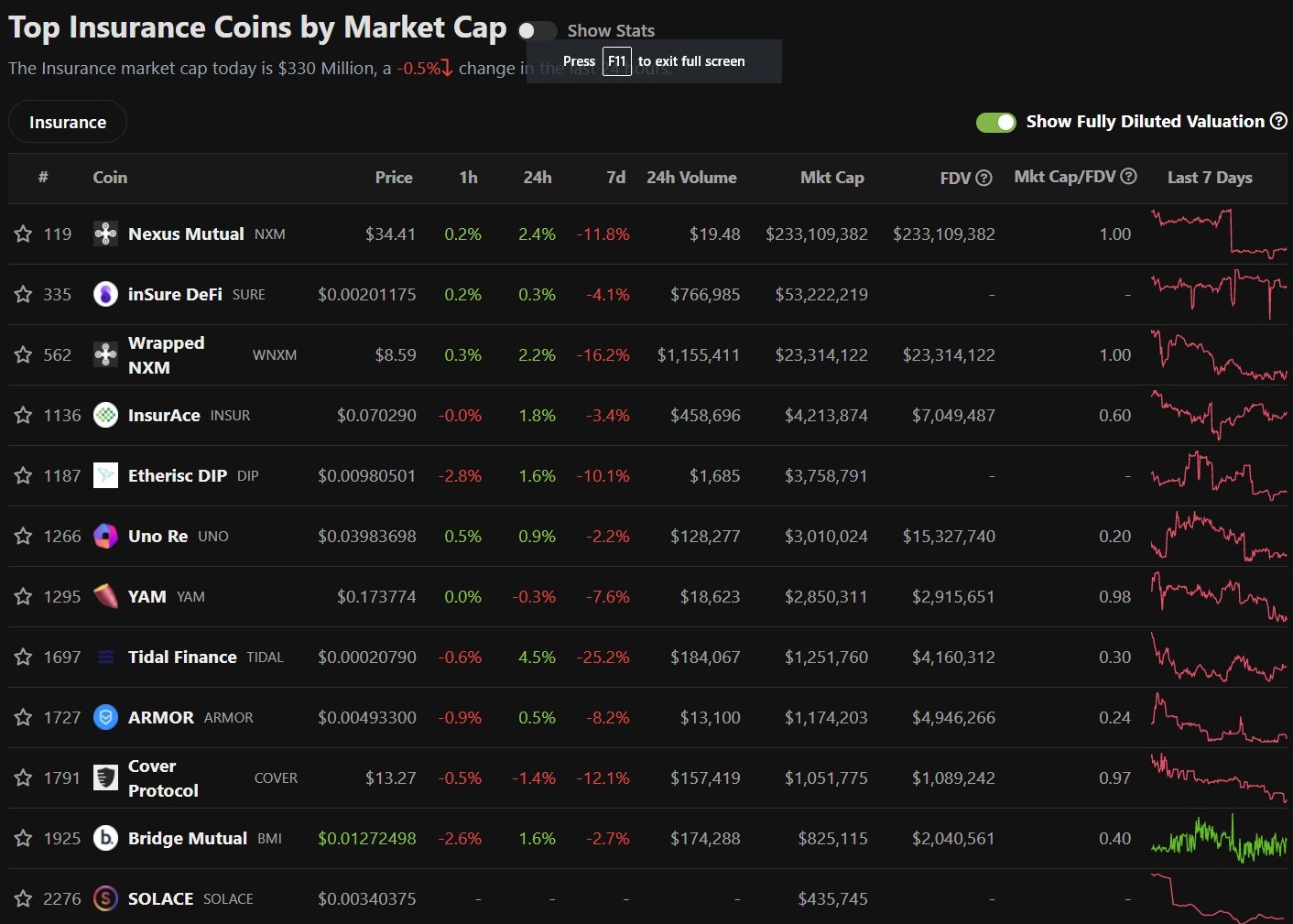Click the Wrapped NXM logo icon

pos(106,355)
